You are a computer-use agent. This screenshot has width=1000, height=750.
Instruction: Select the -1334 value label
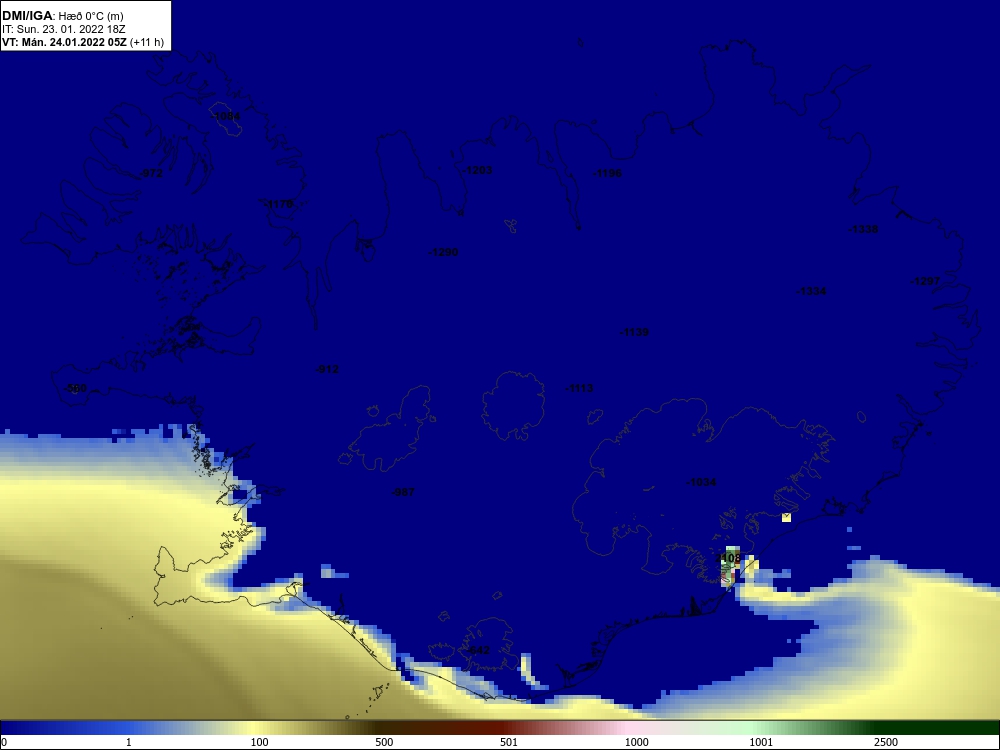(x=811, y=291)
